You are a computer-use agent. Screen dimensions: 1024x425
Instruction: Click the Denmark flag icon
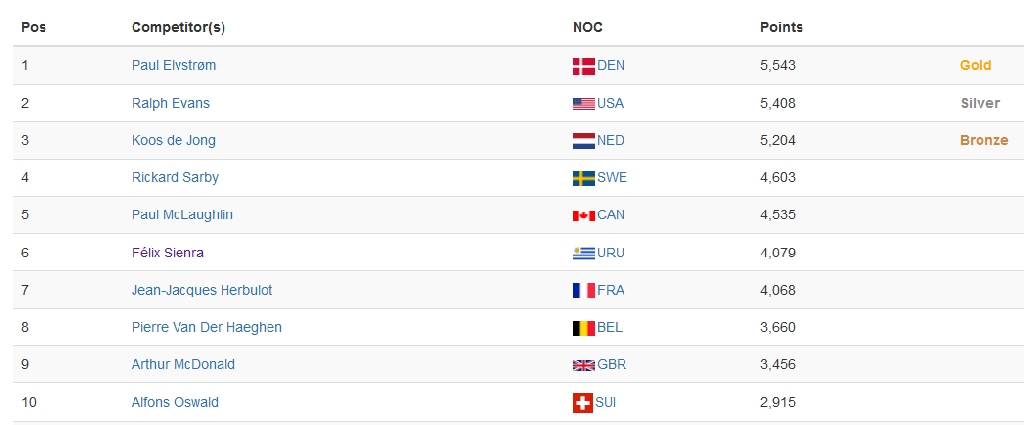(x=583, y=66)
